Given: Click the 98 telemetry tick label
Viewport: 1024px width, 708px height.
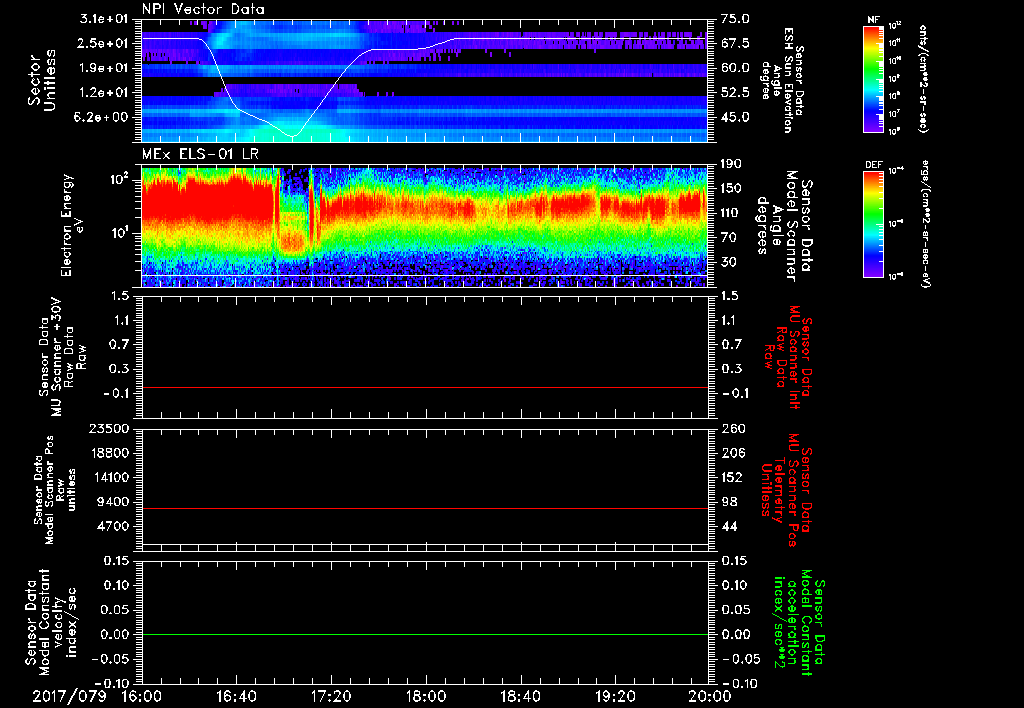Looking at the screenshot, I should point(728,502).
